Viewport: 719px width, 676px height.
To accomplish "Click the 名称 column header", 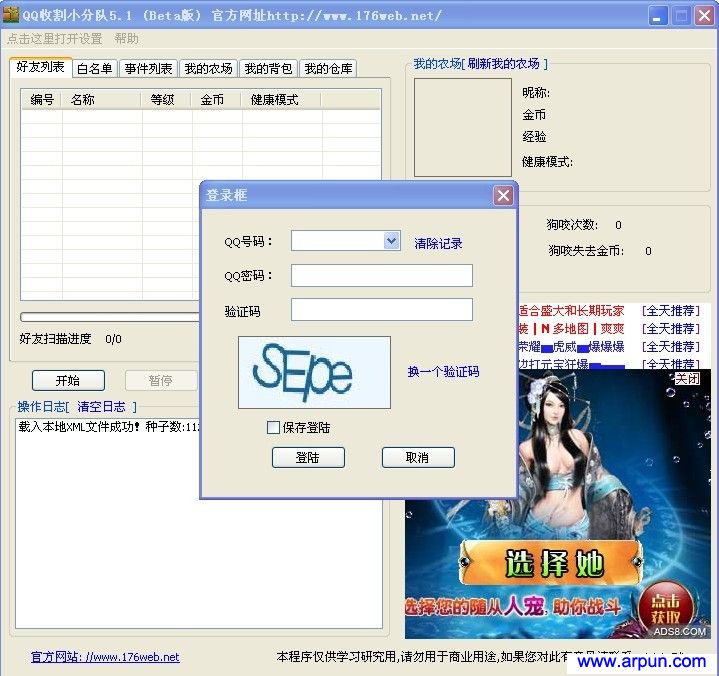I will [102, 100].
